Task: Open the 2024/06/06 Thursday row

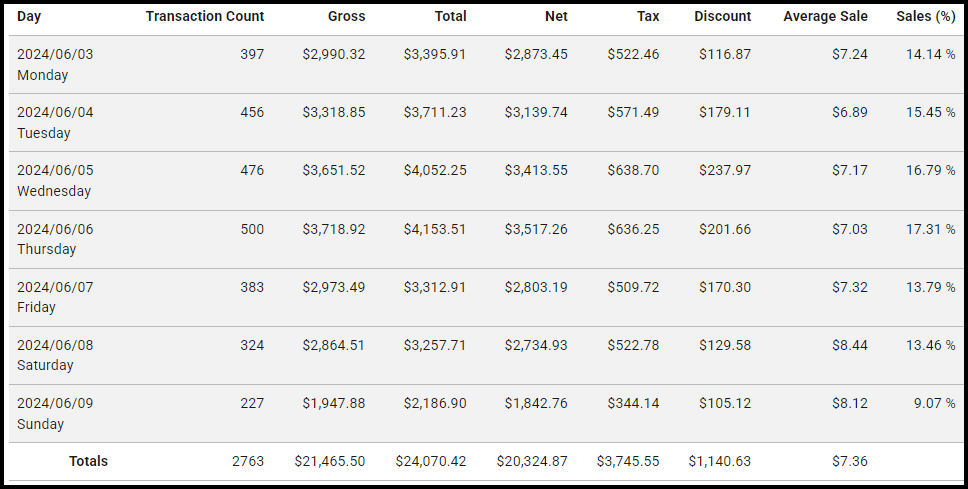Action: 55,238
